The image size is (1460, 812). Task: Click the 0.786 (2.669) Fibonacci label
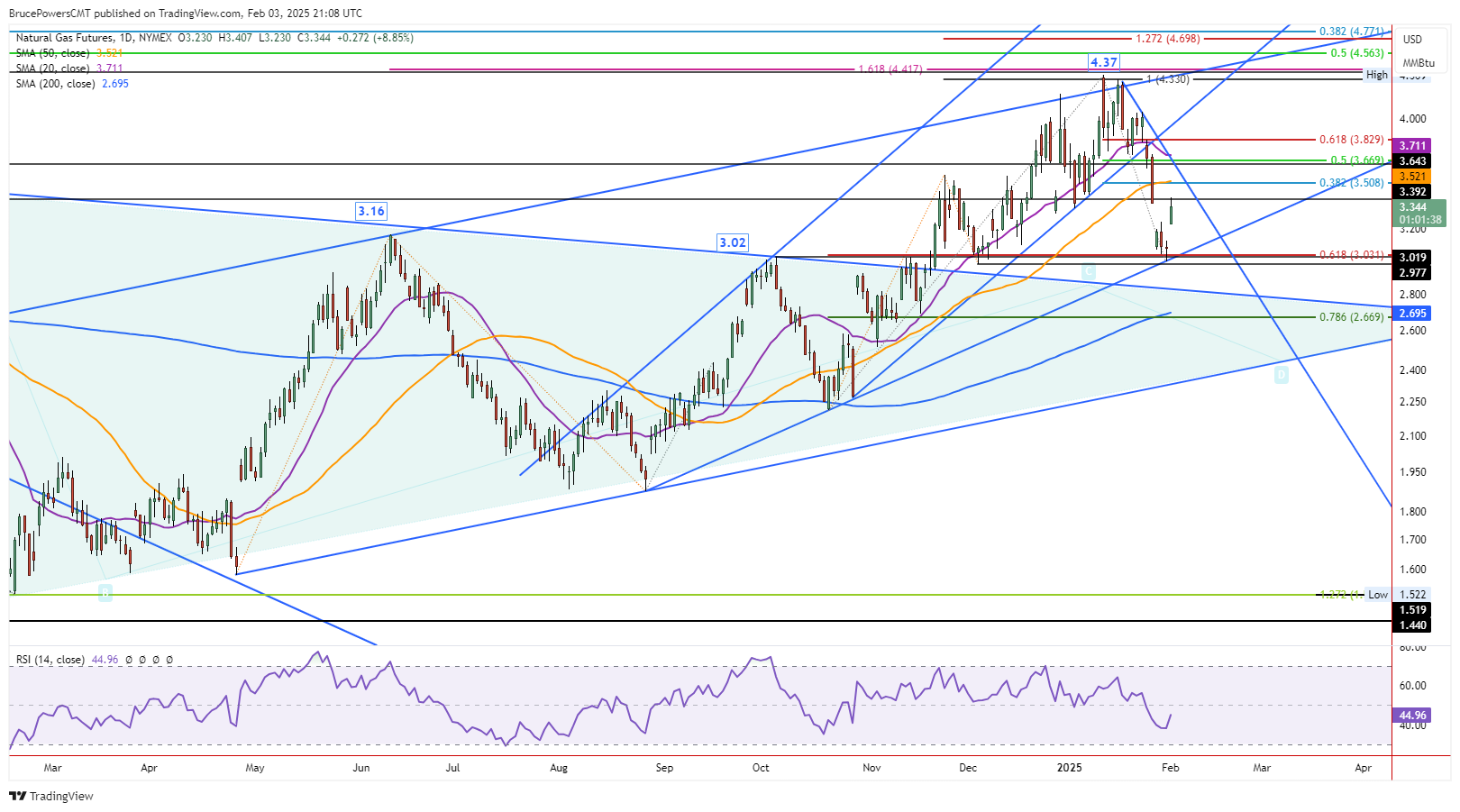[x=1352, y=317]
